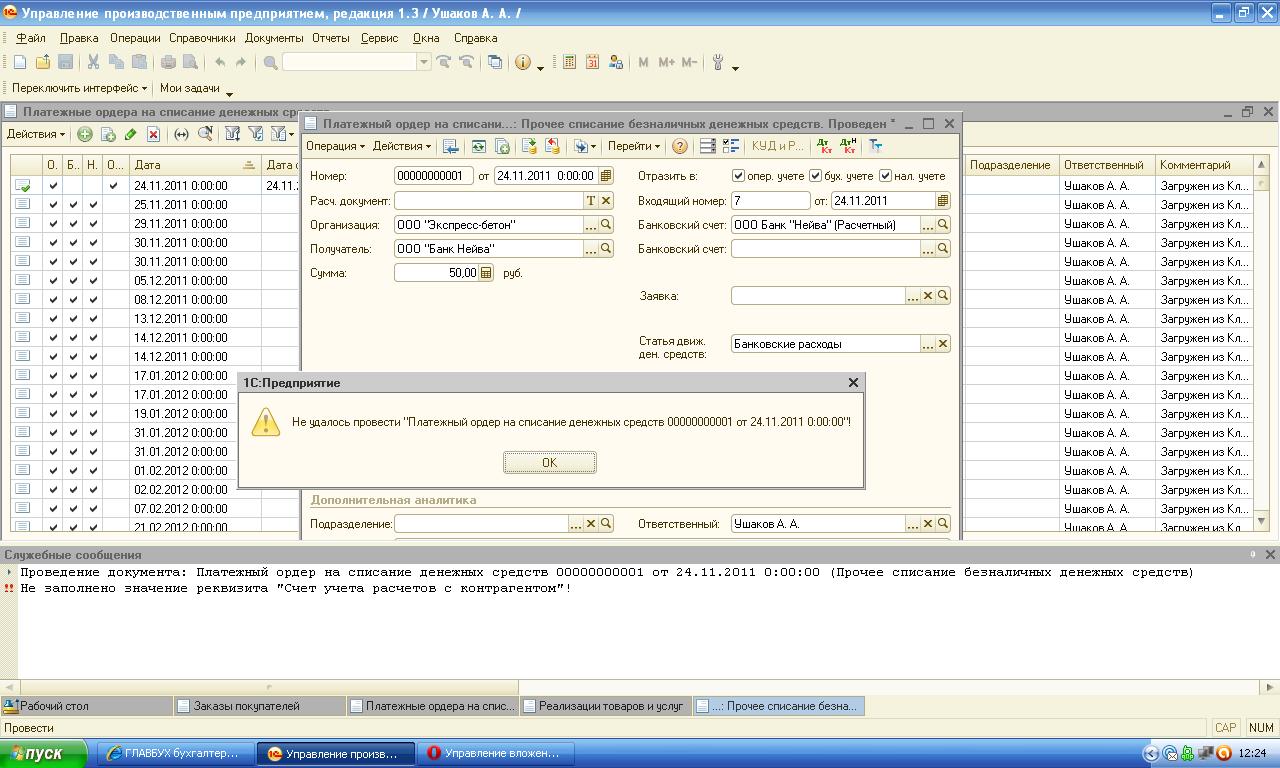
Task: Click the help question mark icon in document toolbar
Action: (680, 146)
